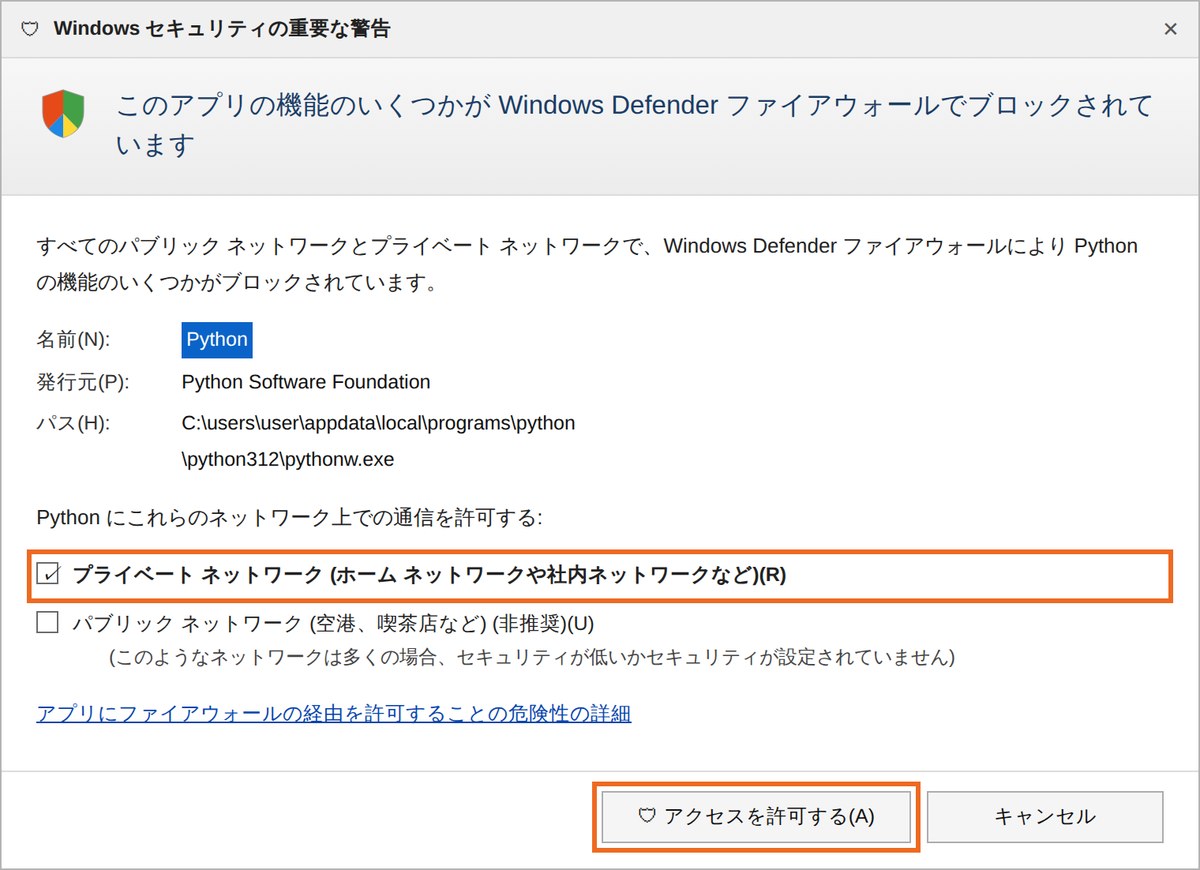Click the Windows セキュリティの重要な警告 title text
The height and width of the screenshot is (870, 1200).
[x=222, y=29]
